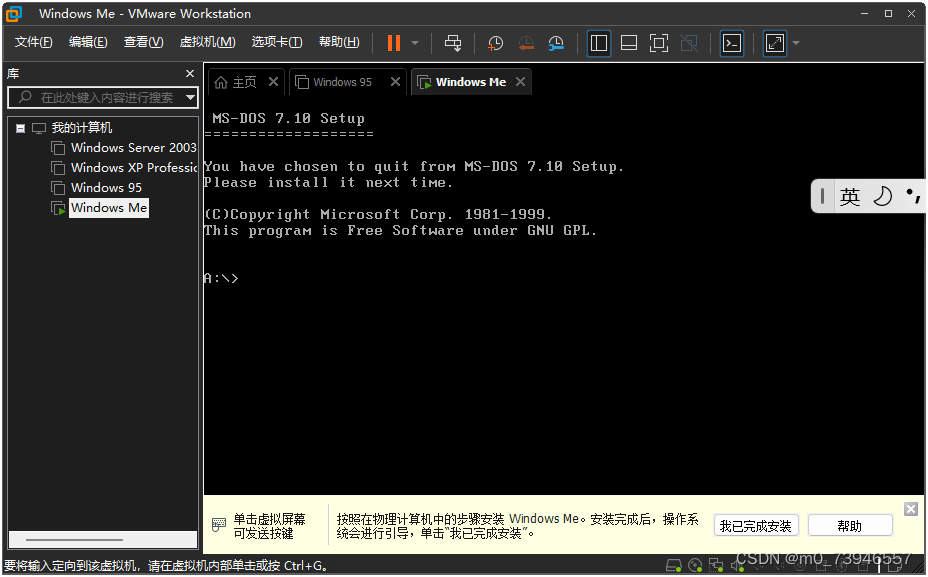
Task: Click the network adapter status icon
Action: pos(716,566)
